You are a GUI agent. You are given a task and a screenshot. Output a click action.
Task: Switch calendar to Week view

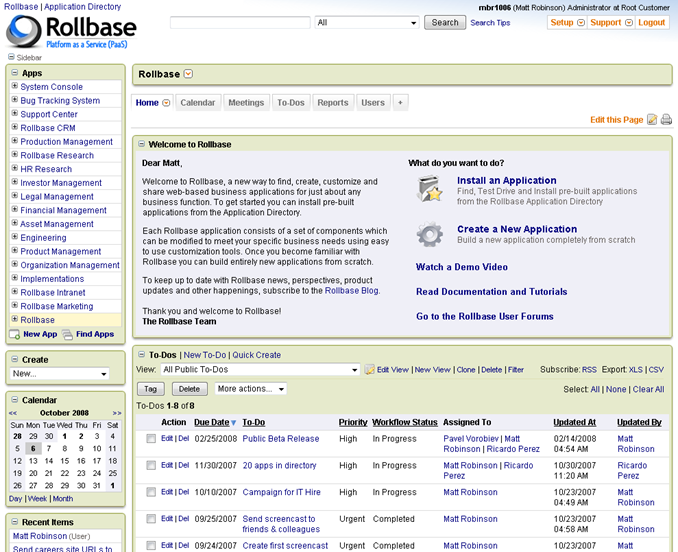(x=37, y=499)
